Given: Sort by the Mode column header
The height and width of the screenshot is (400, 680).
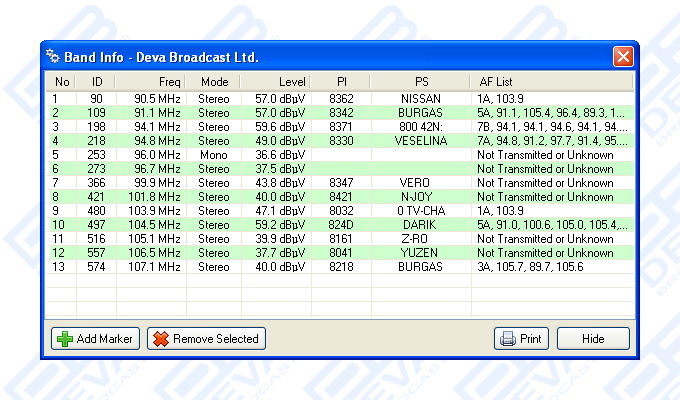Looking at the screenshot, I should [x=213, y=81].
